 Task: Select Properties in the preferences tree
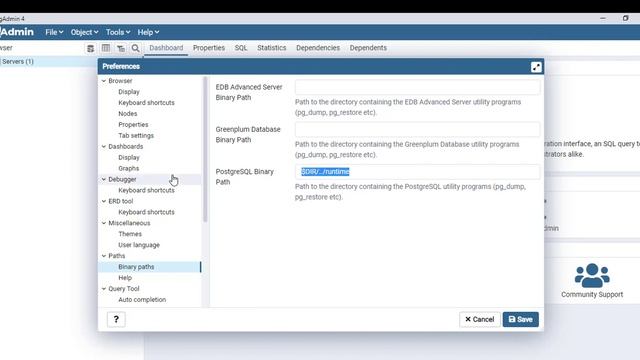[x=133, y=124]
